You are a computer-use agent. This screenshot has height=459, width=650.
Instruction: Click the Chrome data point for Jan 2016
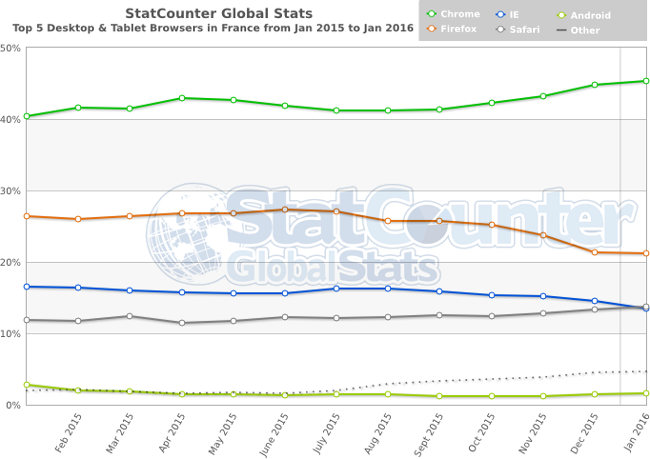pyautogui.click(x=646, y=81)
